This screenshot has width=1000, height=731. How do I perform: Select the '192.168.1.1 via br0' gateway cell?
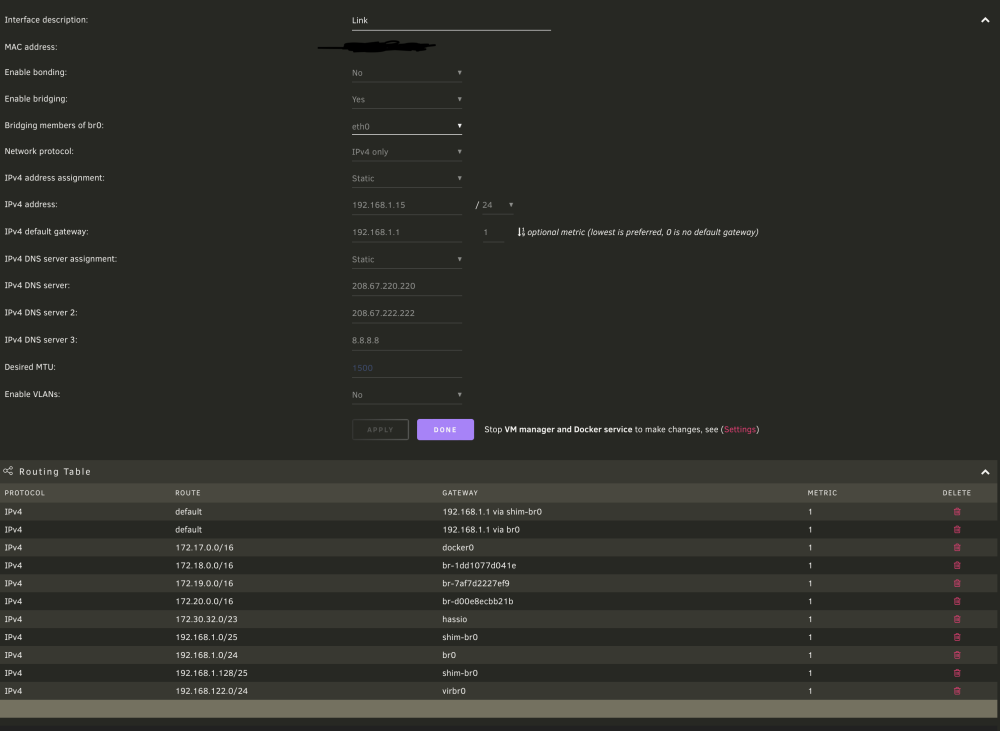click(481, 529)
